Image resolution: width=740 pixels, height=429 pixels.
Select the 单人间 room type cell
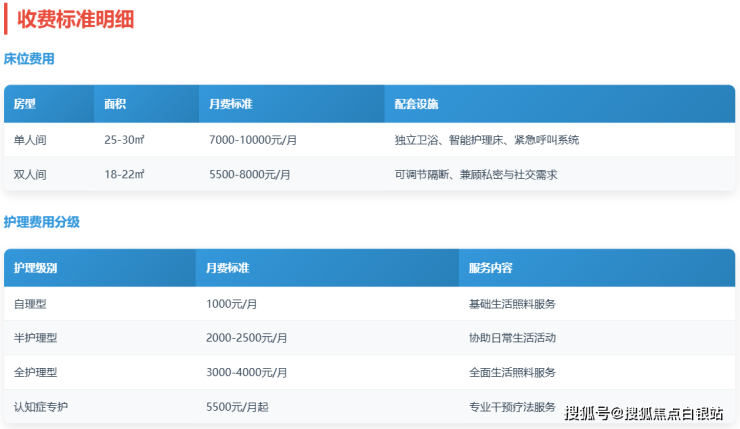(30, 140)
